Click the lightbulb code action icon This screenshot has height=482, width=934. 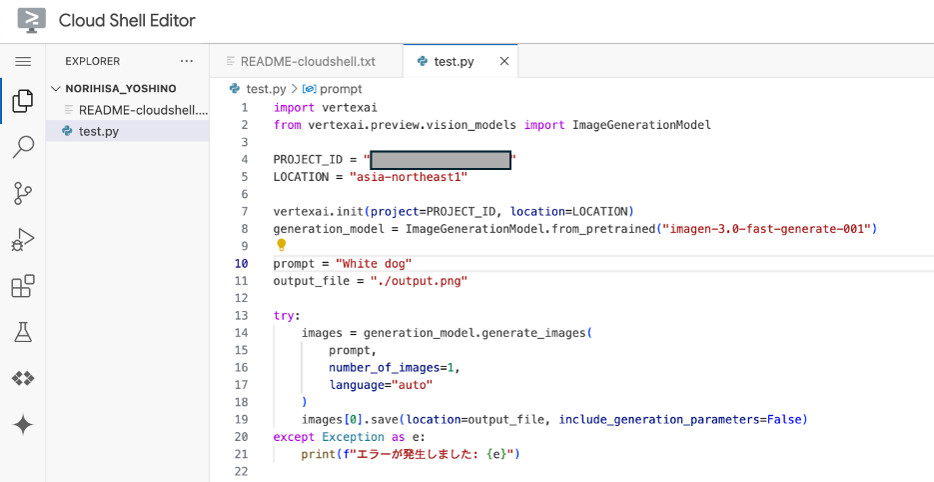(281, 245)
